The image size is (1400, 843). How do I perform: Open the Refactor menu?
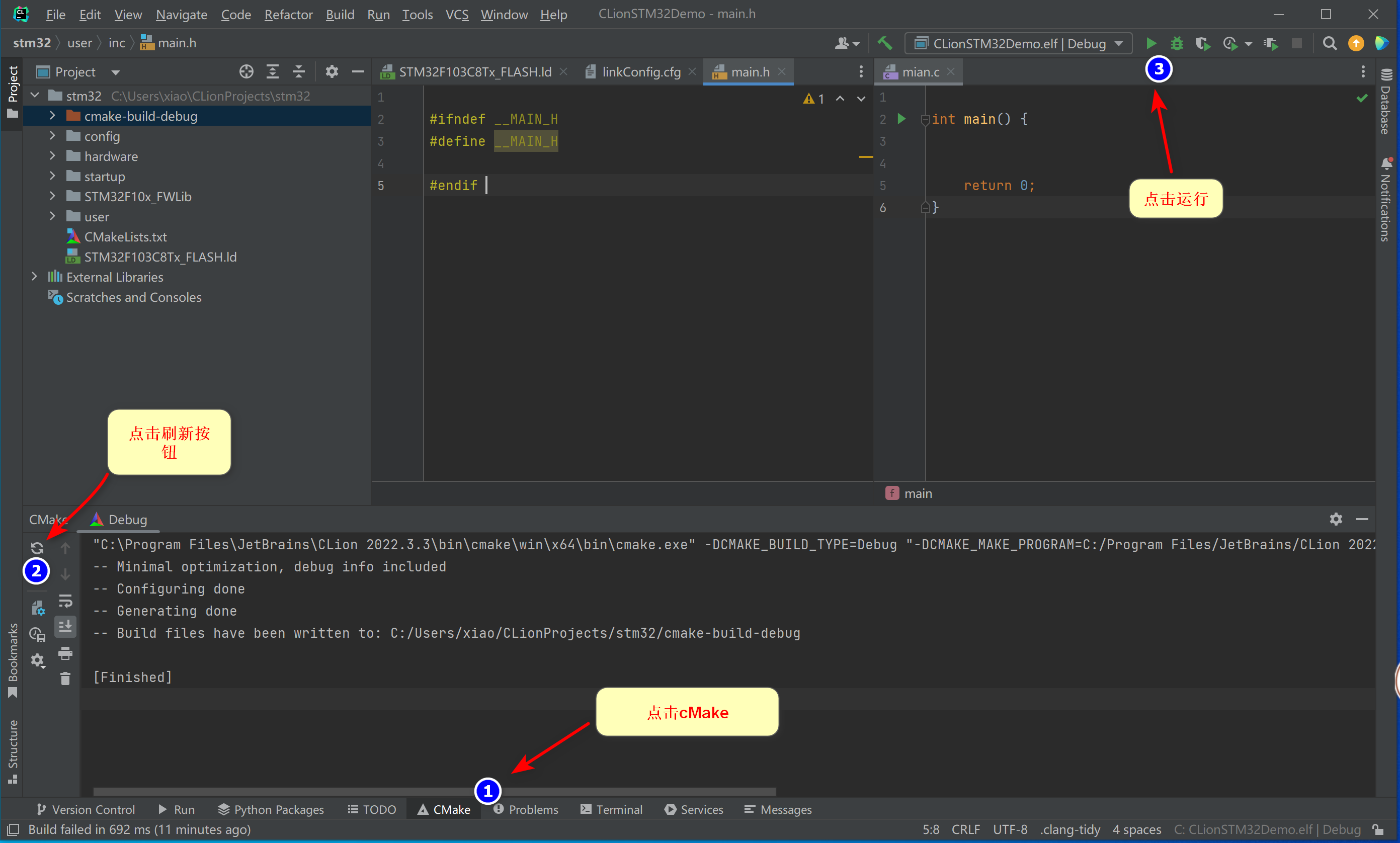[289, 14]
